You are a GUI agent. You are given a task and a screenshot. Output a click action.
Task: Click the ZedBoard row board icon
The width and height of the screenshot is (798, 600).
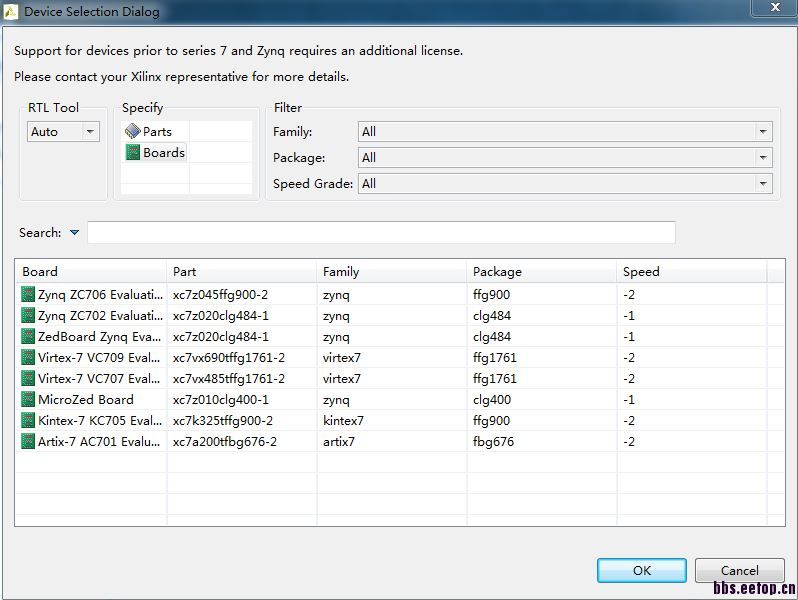28,336
